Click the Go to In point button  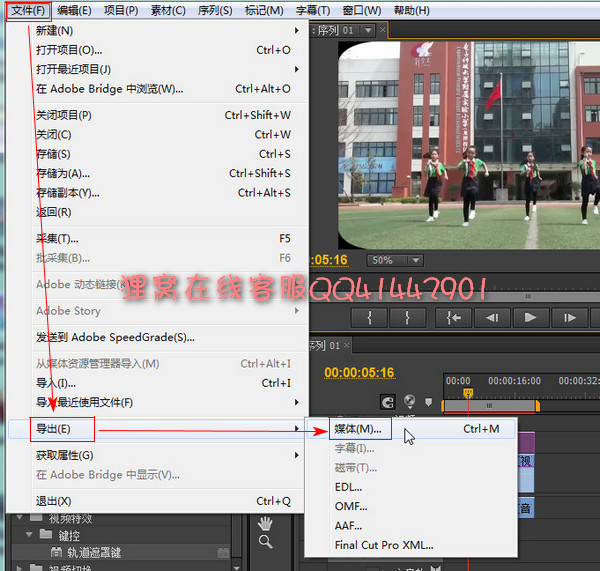pos(453,318)
